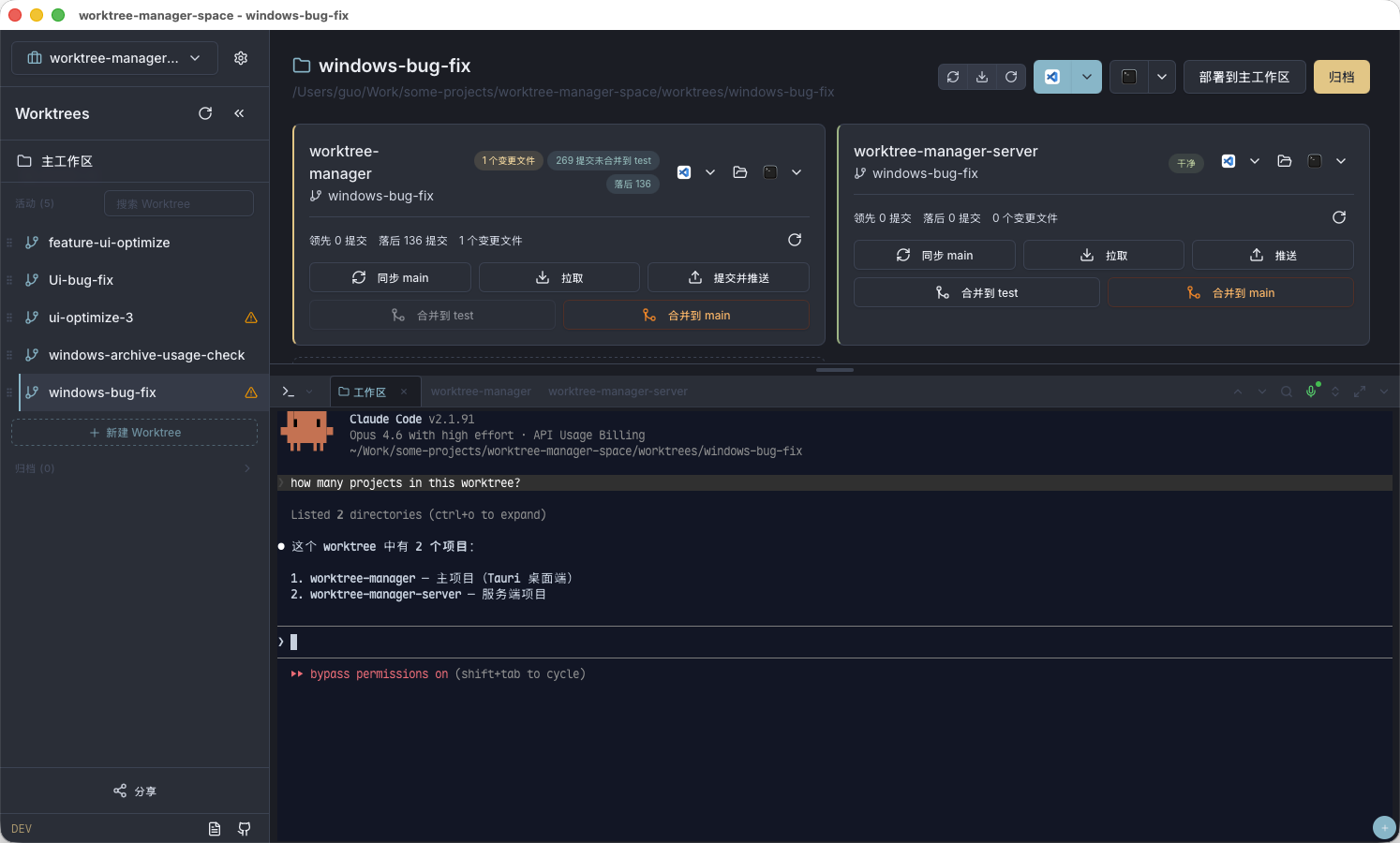This screenshot has height=843, width=1400.
Task: Click 拉取 on worktree-manager card
Action: coord(559,277)
